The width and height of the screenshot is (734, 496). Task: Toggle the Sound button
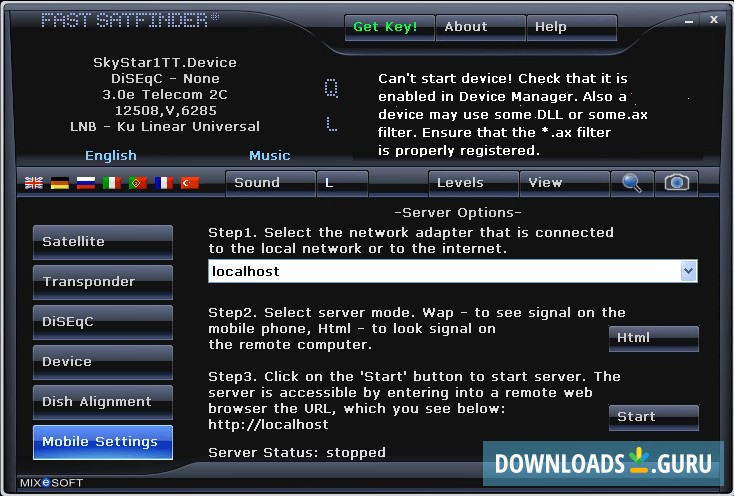pyautogui.click(x=270, y=183)
